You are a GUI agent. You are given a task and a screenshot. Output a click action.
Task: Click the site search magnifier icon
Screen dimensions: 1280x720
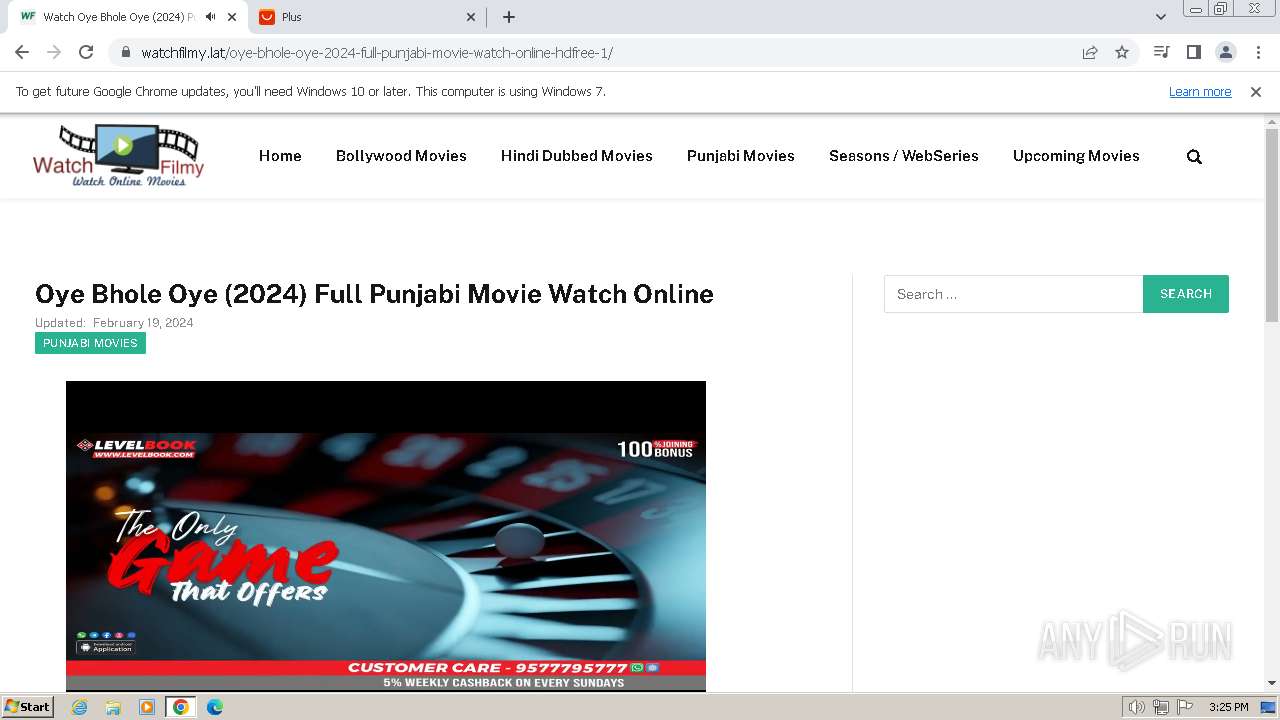[x=1194, y=157]
